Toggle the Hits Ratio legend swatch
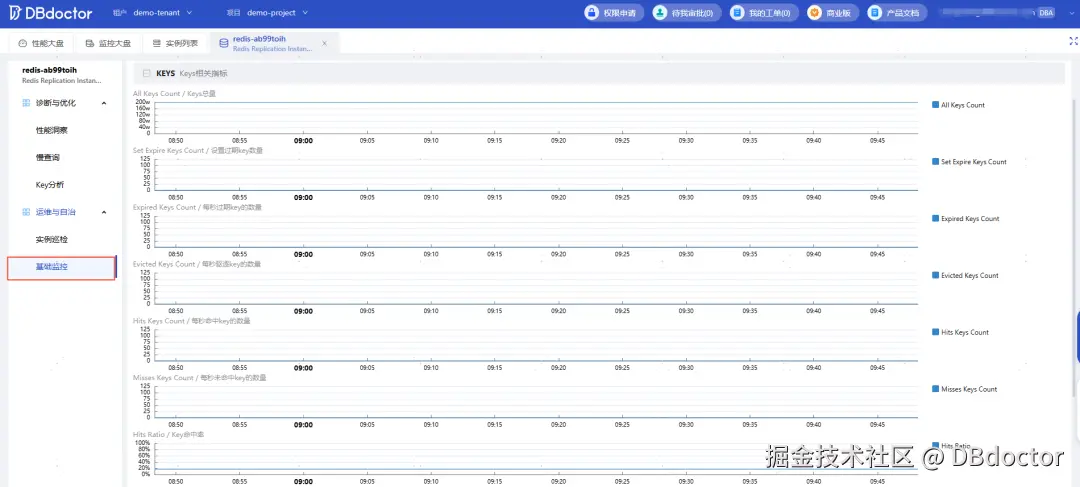Image resolution: width=1080 pixels, height=487 pixels. tap(935, 445)
